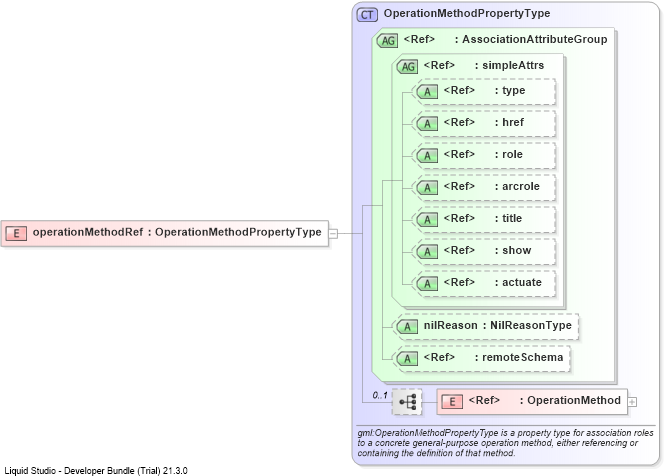This screenshot has height=476, width=664.
Task: Select the ': remoteSchema' label
Action: [519, 357]
